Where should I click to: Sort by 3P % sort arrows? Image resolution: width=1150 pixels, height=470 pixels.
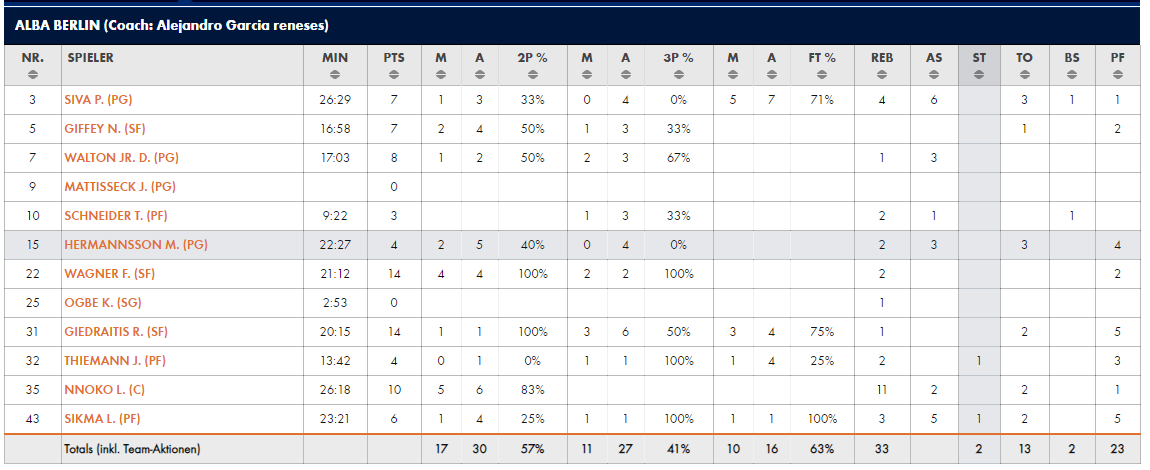point(678,75)
